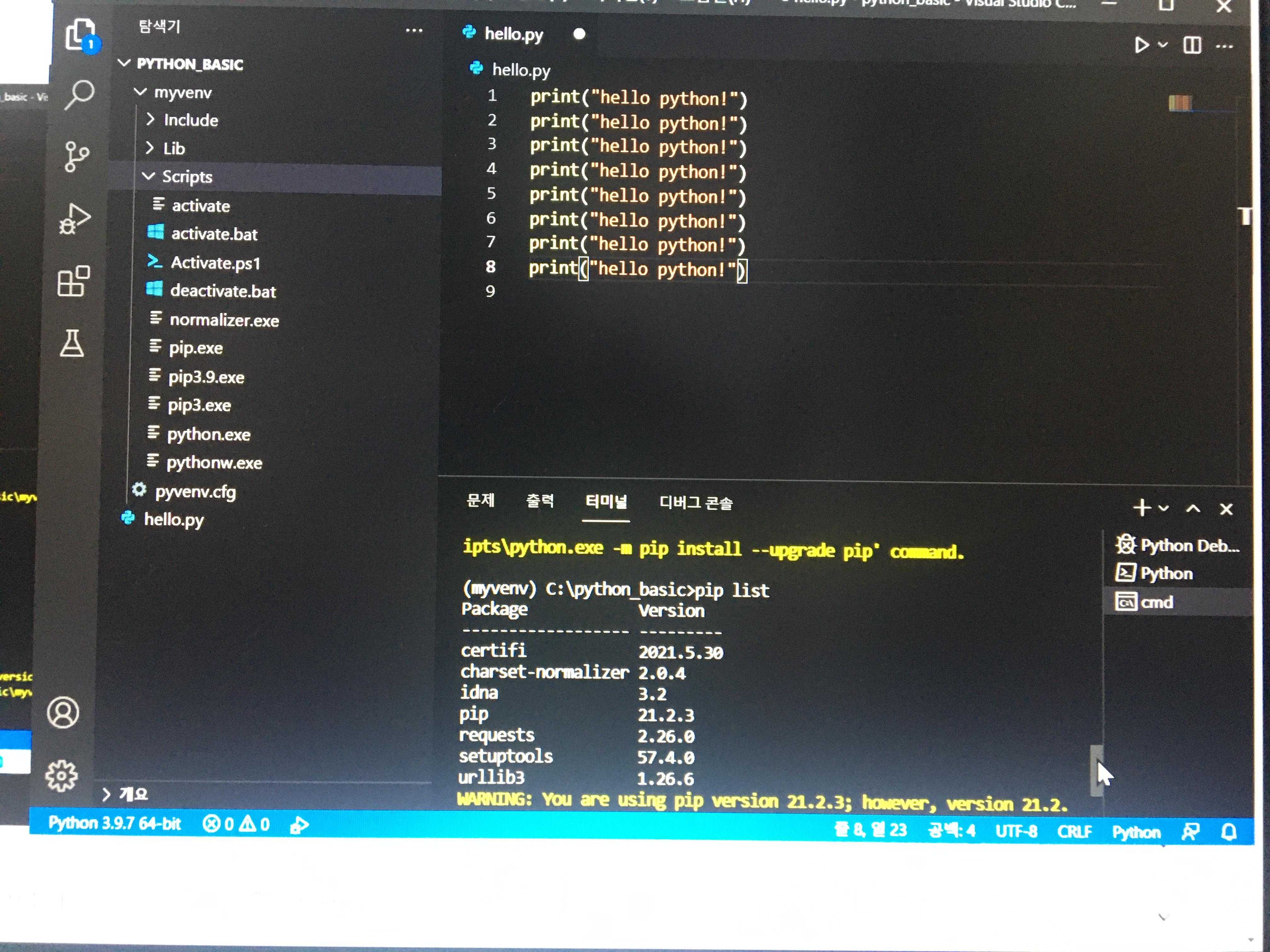Open the Extensions view
The height and width of the screenshot is (952, 1270).
click(73, 281)
